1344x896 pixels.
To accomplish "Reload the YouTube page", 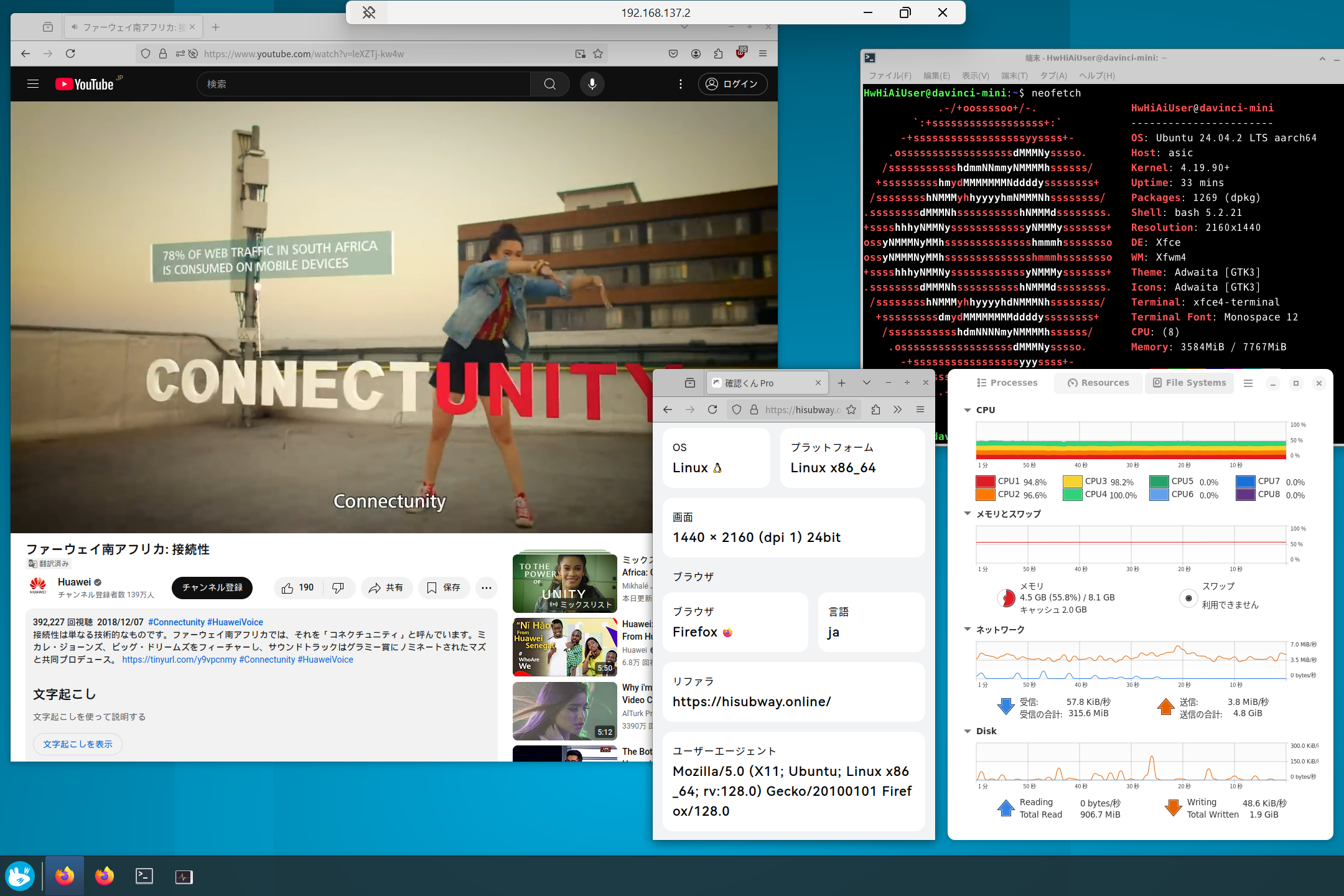I will pos(70,54).
